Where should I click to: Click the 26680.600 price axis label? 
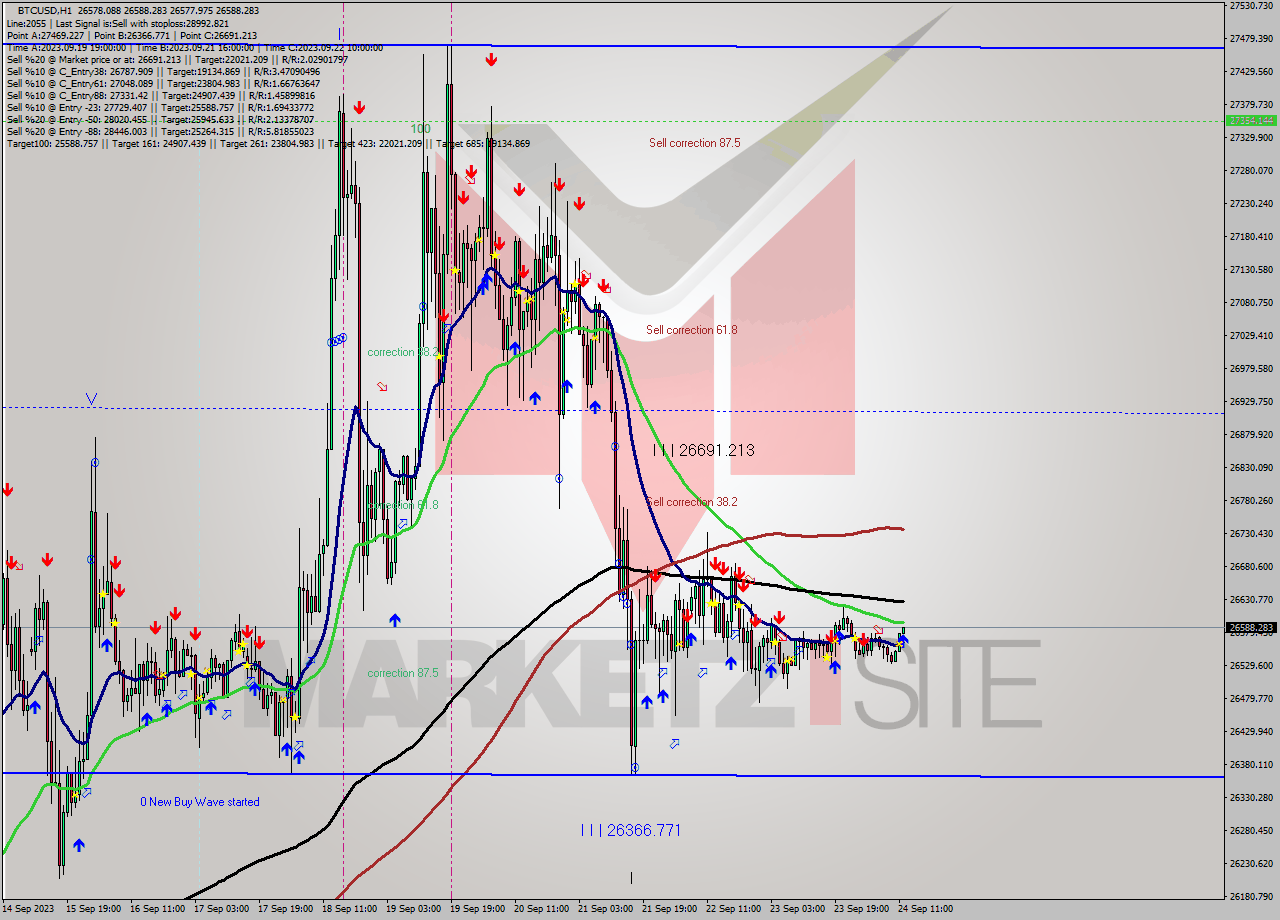pos(1251,566)
